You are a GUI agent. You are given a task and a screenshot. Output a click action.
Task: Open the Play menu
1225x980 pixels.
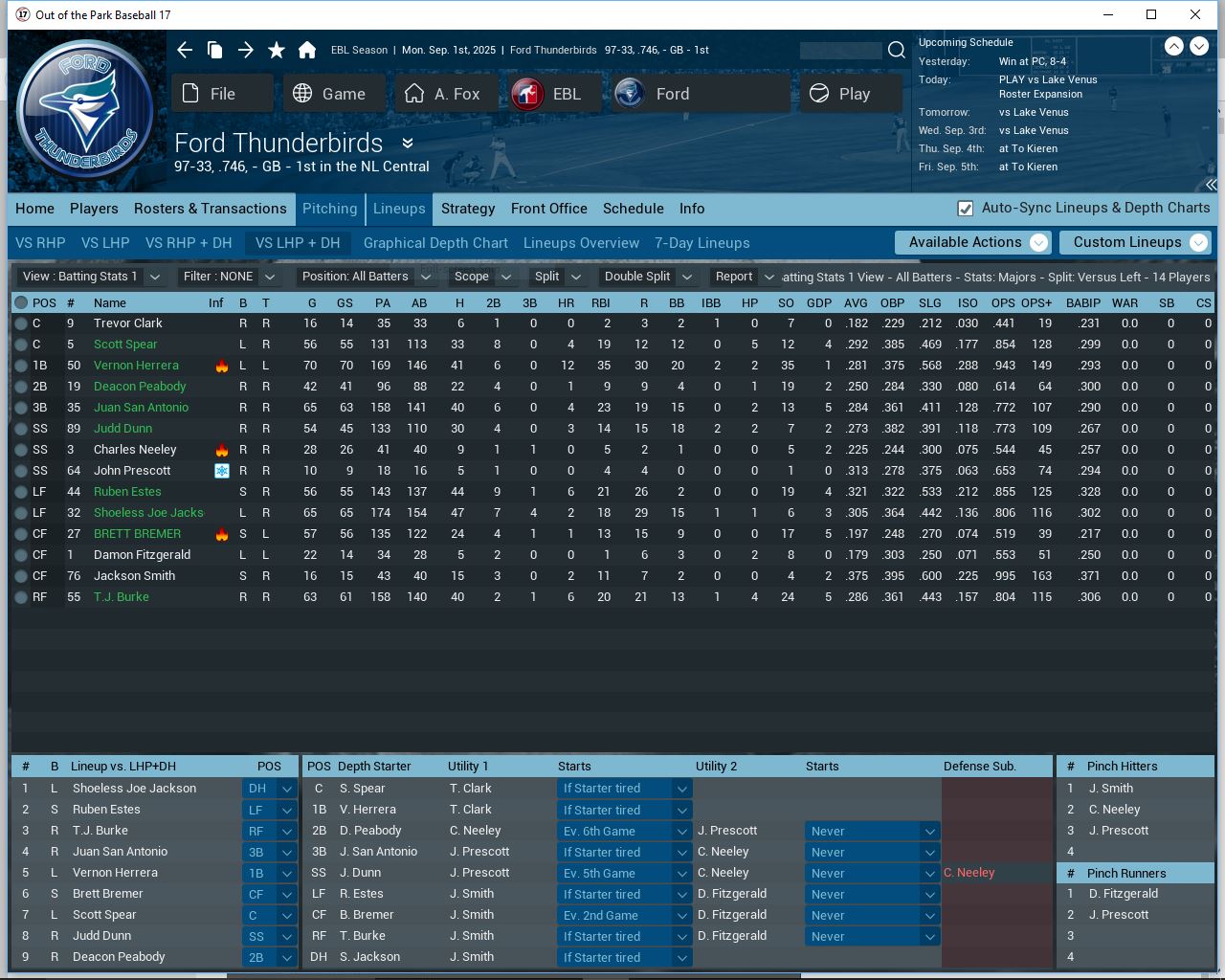pos(851,94)
